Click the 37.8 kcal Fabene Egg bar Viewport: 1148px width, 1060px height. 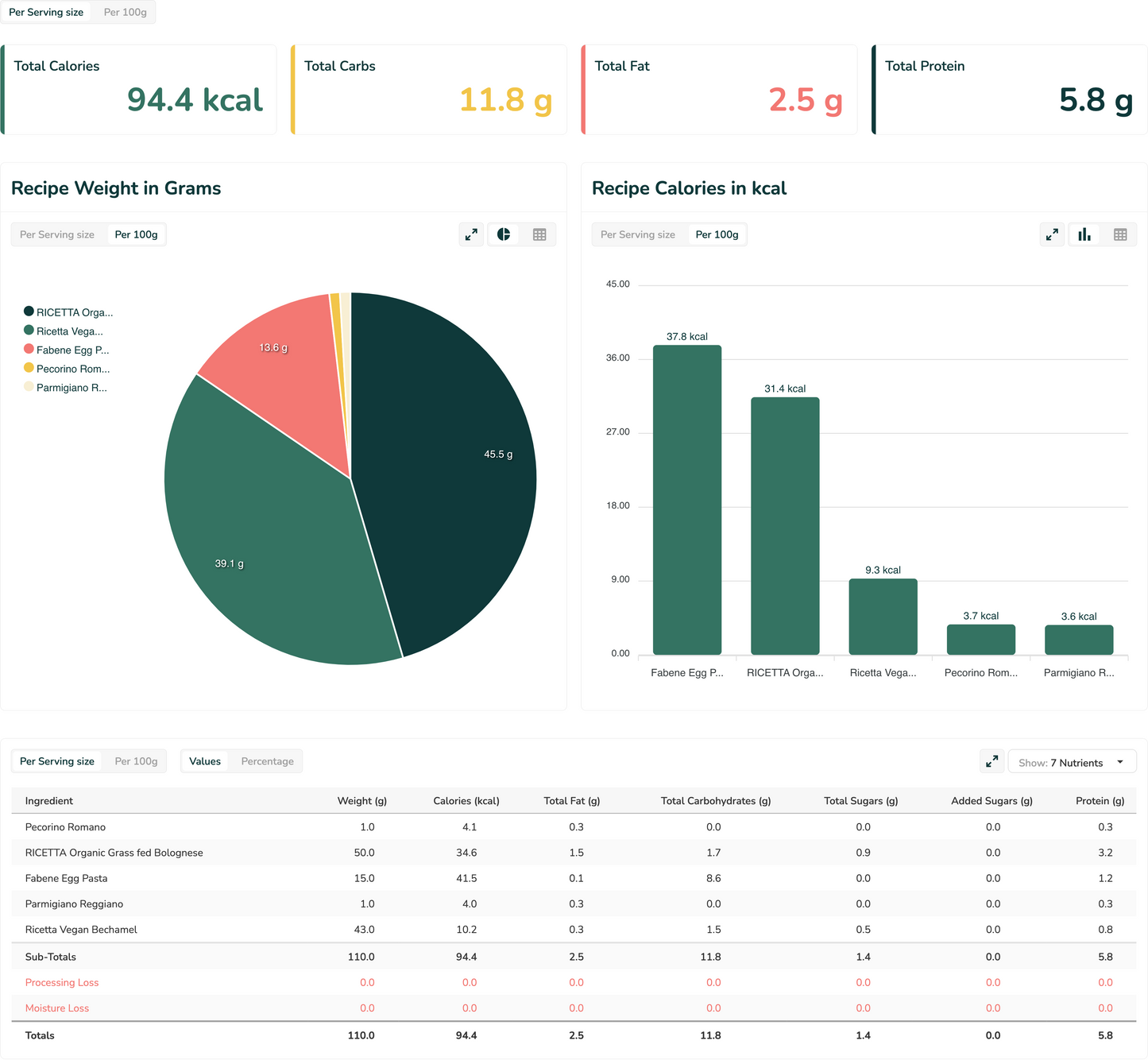(x=687, y=500)
